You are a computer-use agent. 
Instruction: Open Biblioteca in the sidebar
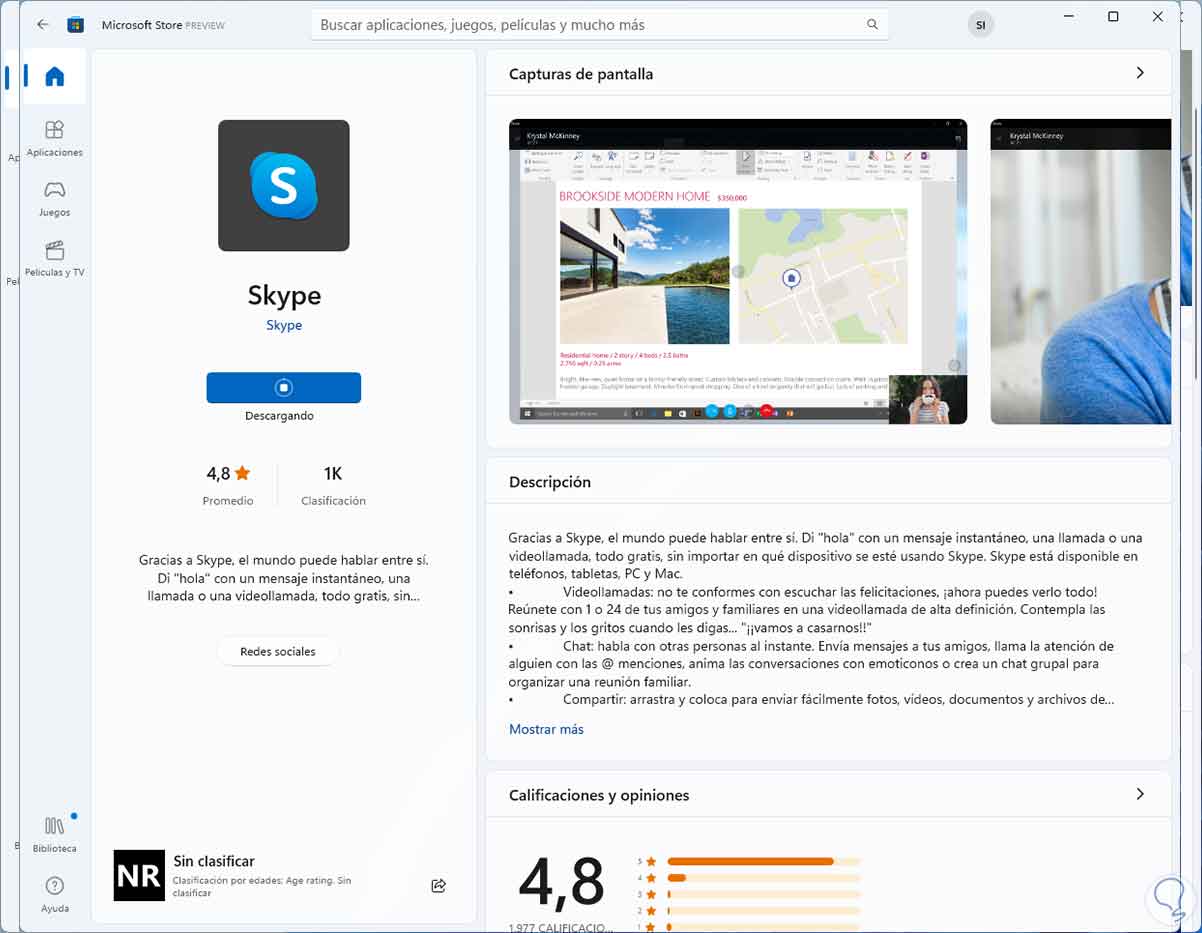(x=55, y=834)
